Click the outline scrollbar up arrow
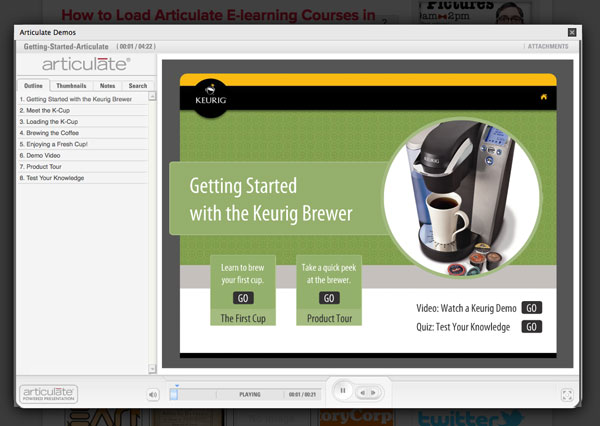The width and height of the screenshot is (600, 426). tap(152, 96)
